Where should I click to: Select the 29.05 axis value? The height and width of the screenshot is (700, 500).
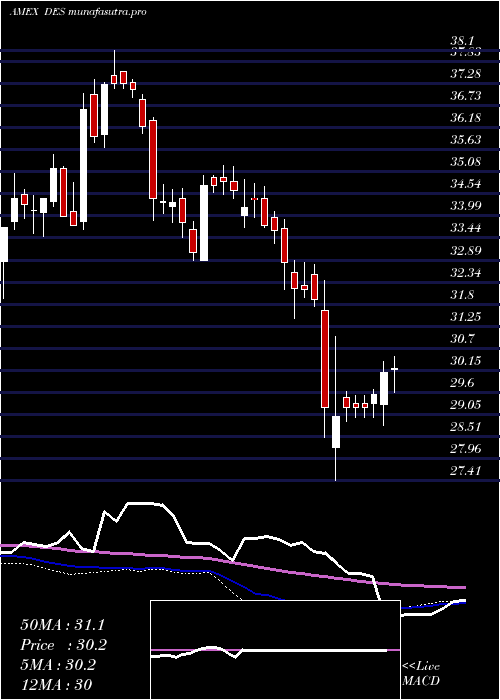pyautogui.click(x=465, y=405)
